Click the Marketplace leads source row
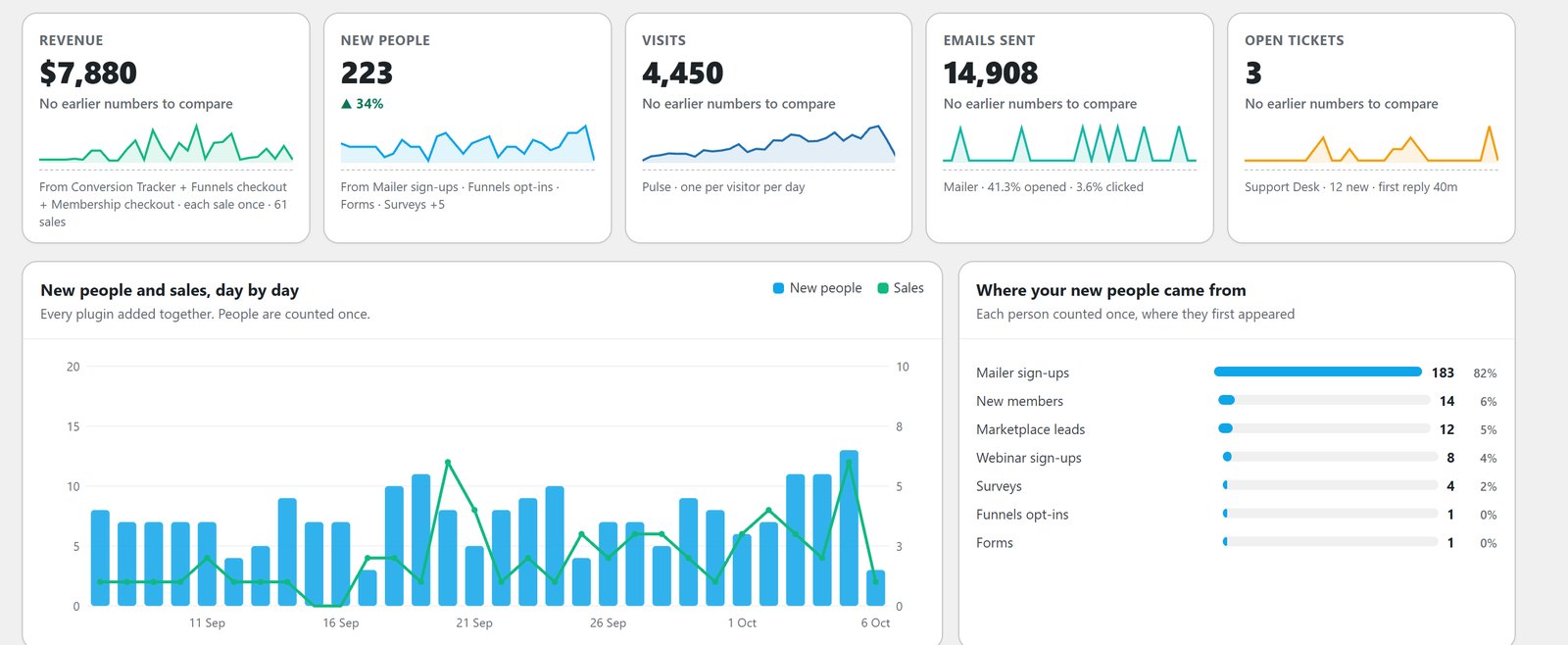Viewport: 1568px width, 645px height. pyautogui.click(x=1236, y=429)
